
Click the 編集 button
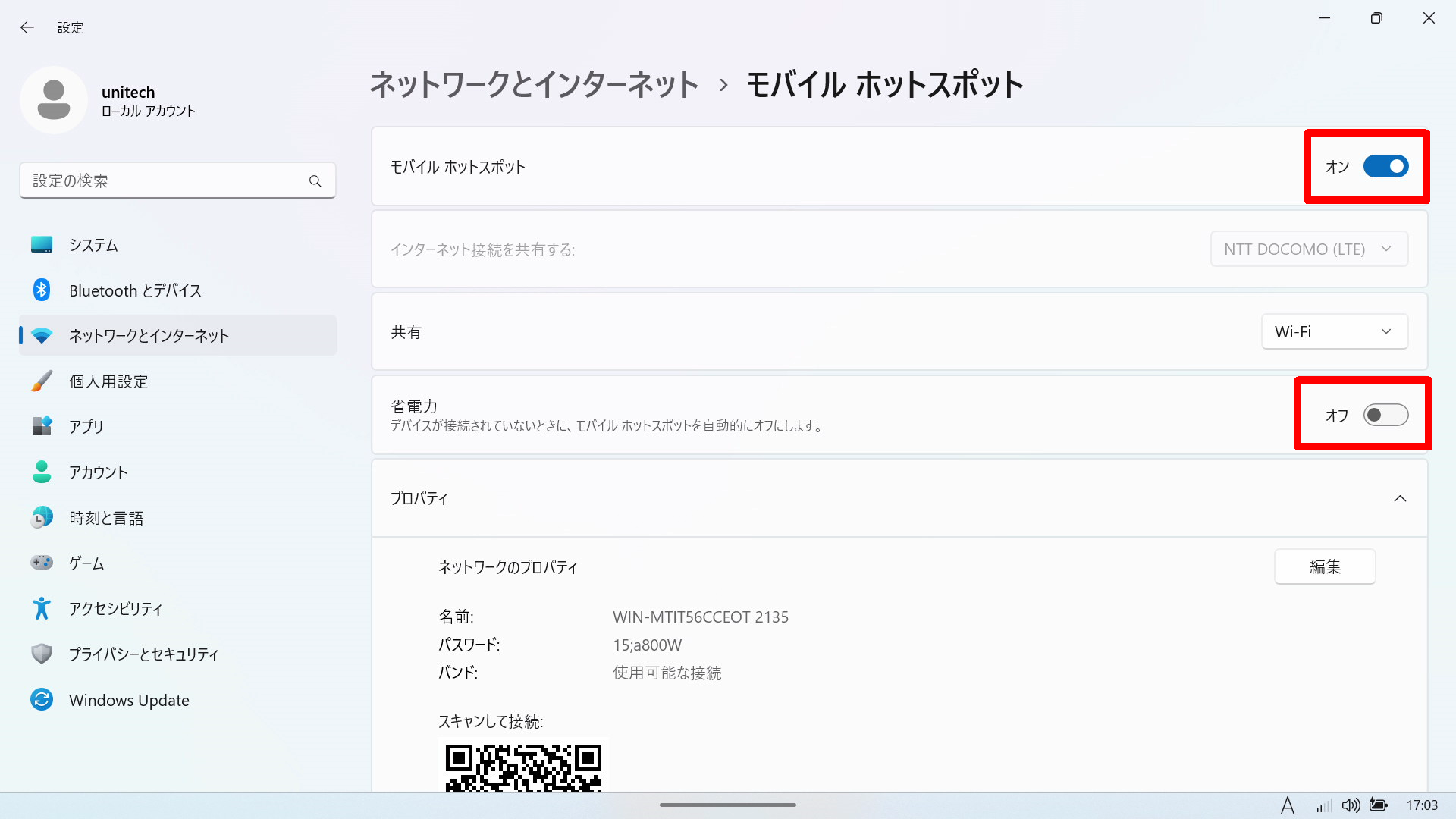(1324, 566)
